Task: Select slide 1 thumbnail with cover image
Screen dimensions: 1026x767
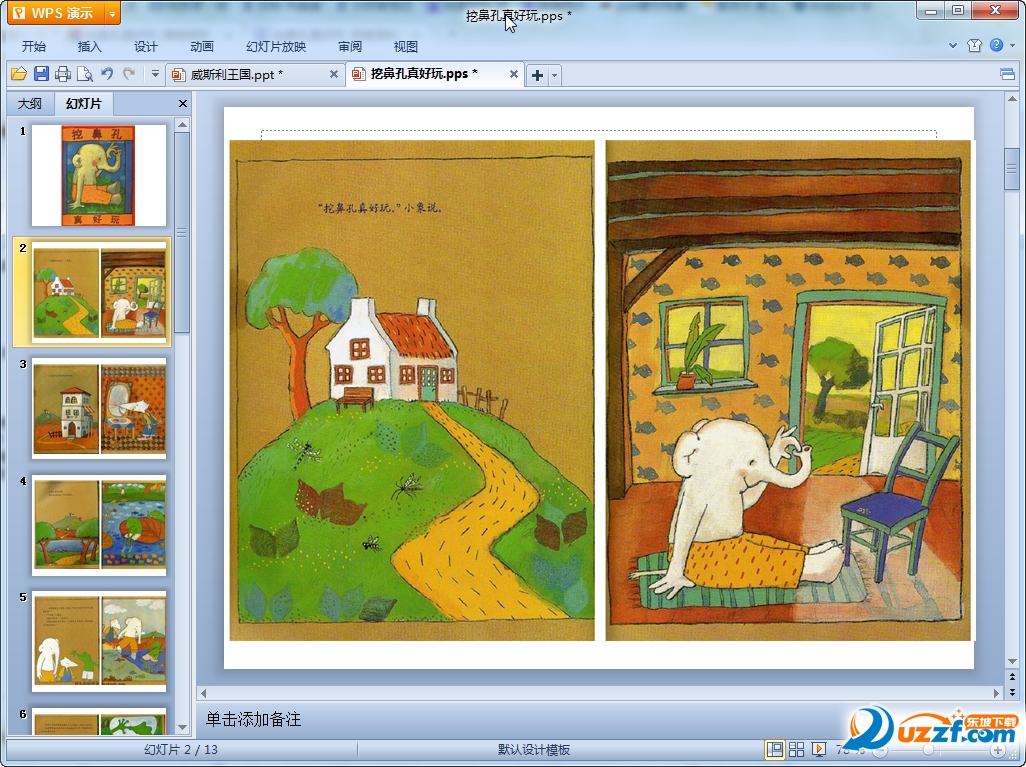Action: (x=99, y=175)
